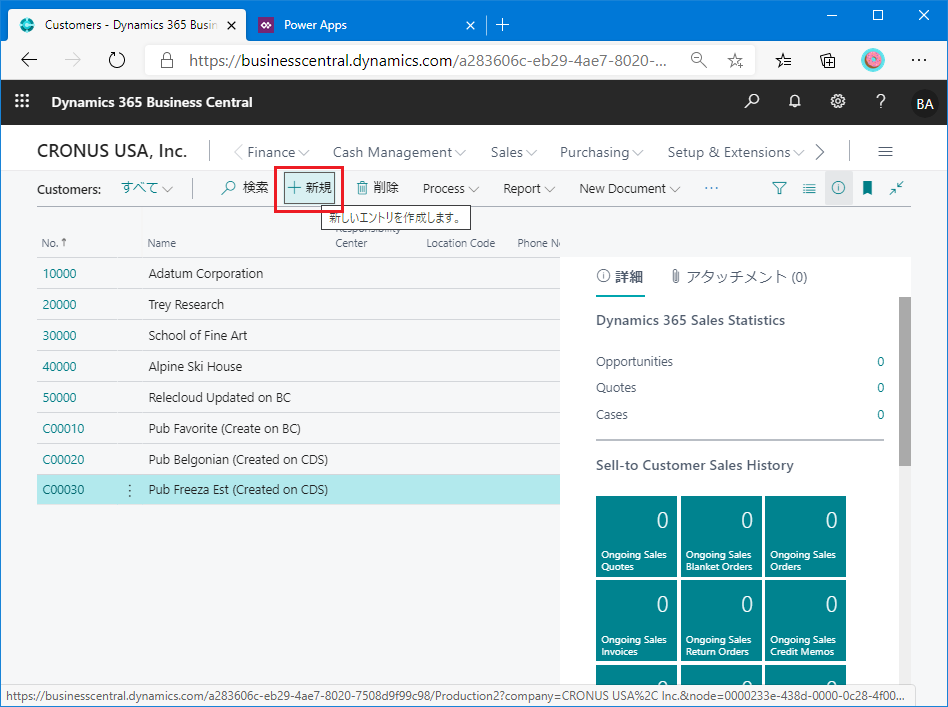Expand the Cash Management menu

399,152
